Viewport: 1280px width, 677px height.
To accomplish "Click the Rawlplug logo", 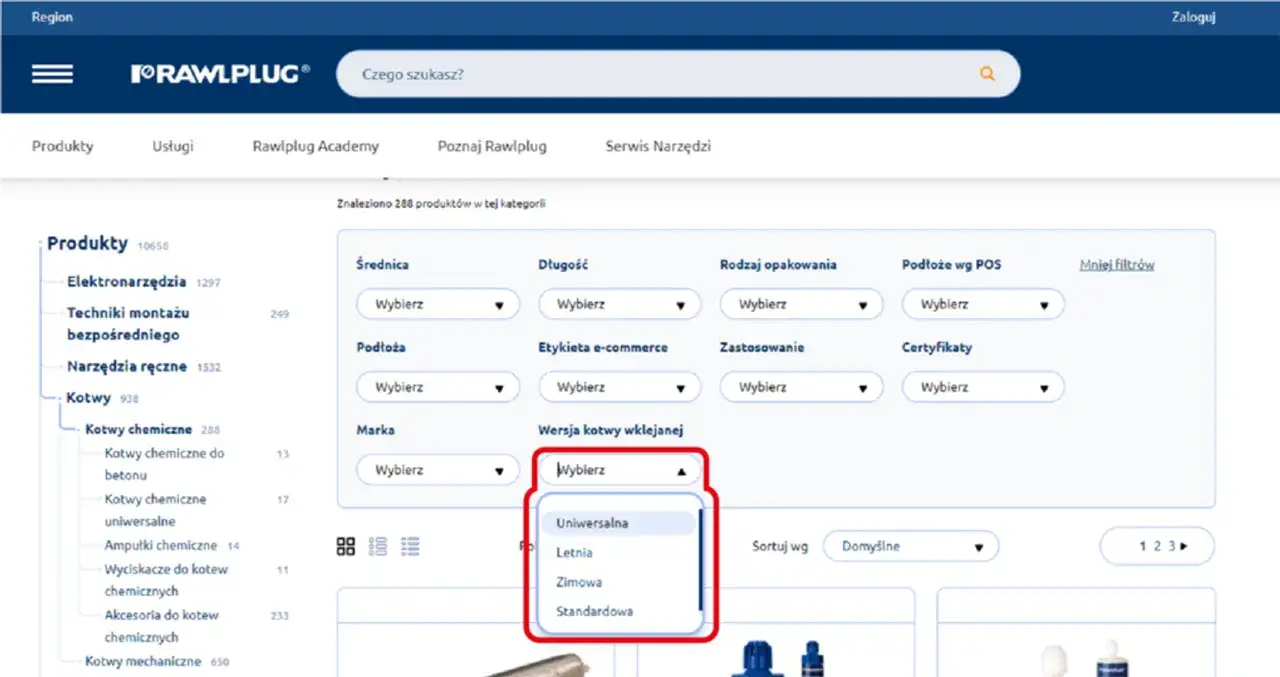I will tap(220, 74).
